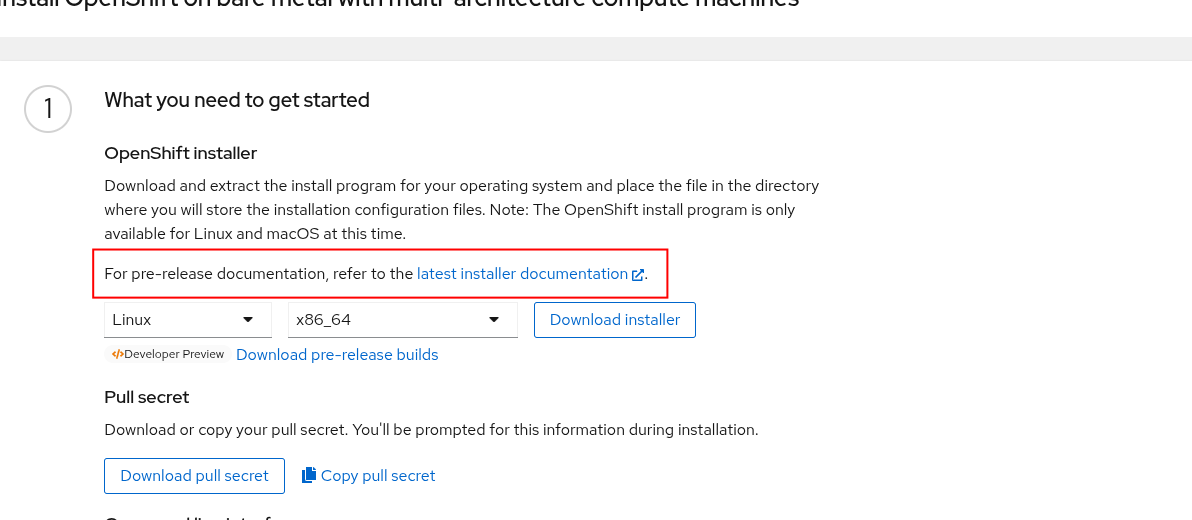Open the latest installer documentation link
Image resolution: width=1192 pixels, height=520 pixels.
click(x=522, y=274)
